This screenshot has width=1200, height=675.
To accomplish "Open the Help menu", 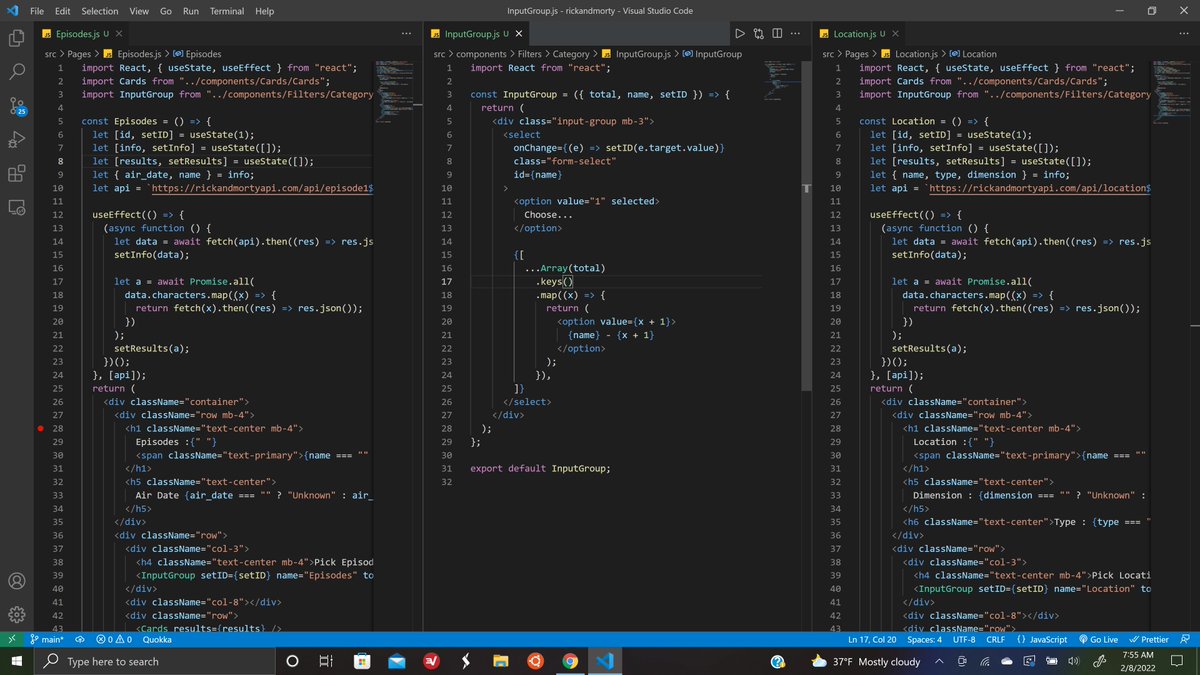I will (x=265, y=10).
